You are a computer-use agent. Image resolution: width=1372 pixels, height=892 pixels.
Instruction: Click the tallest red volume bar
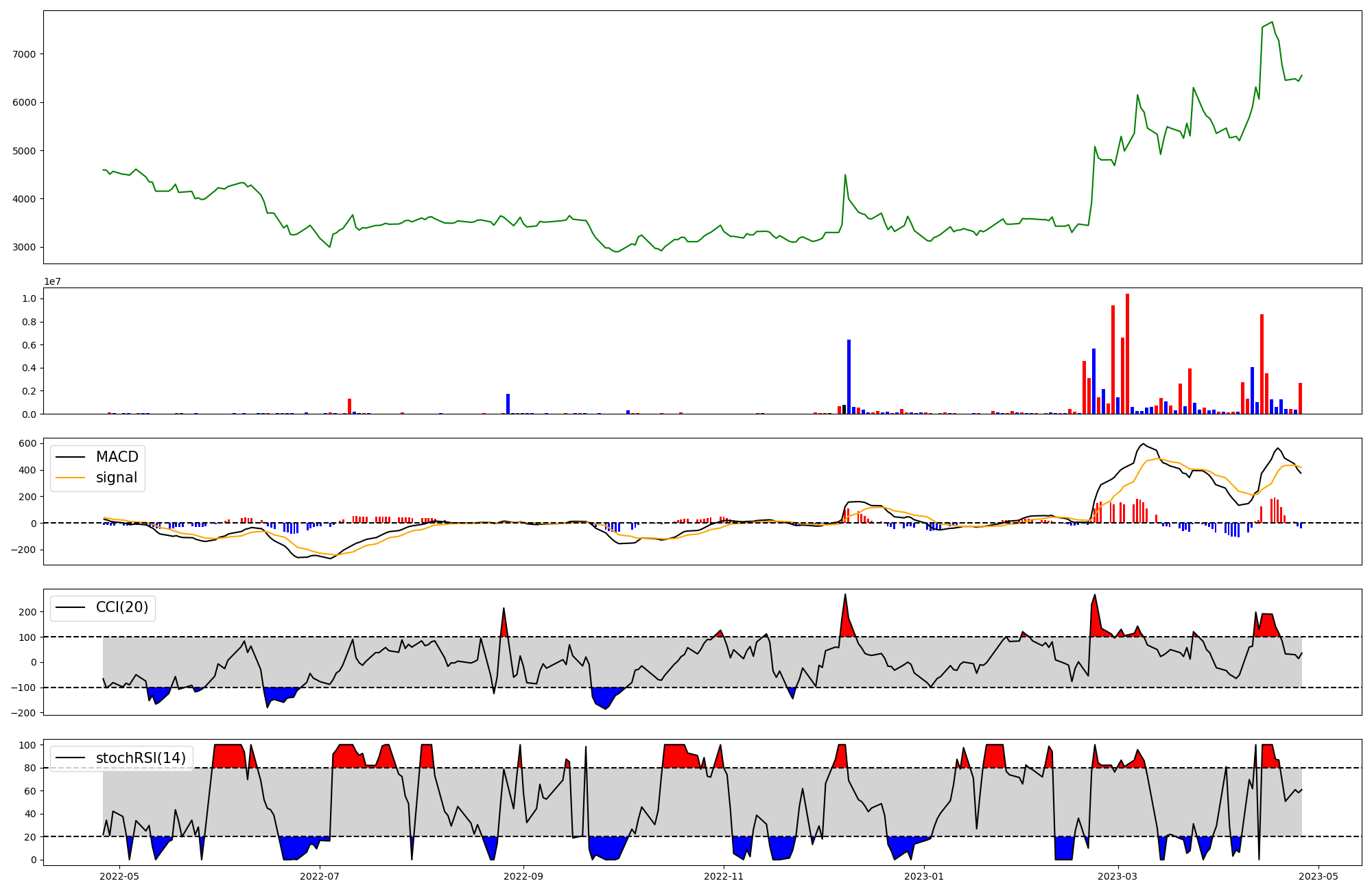coord(1127,354)
